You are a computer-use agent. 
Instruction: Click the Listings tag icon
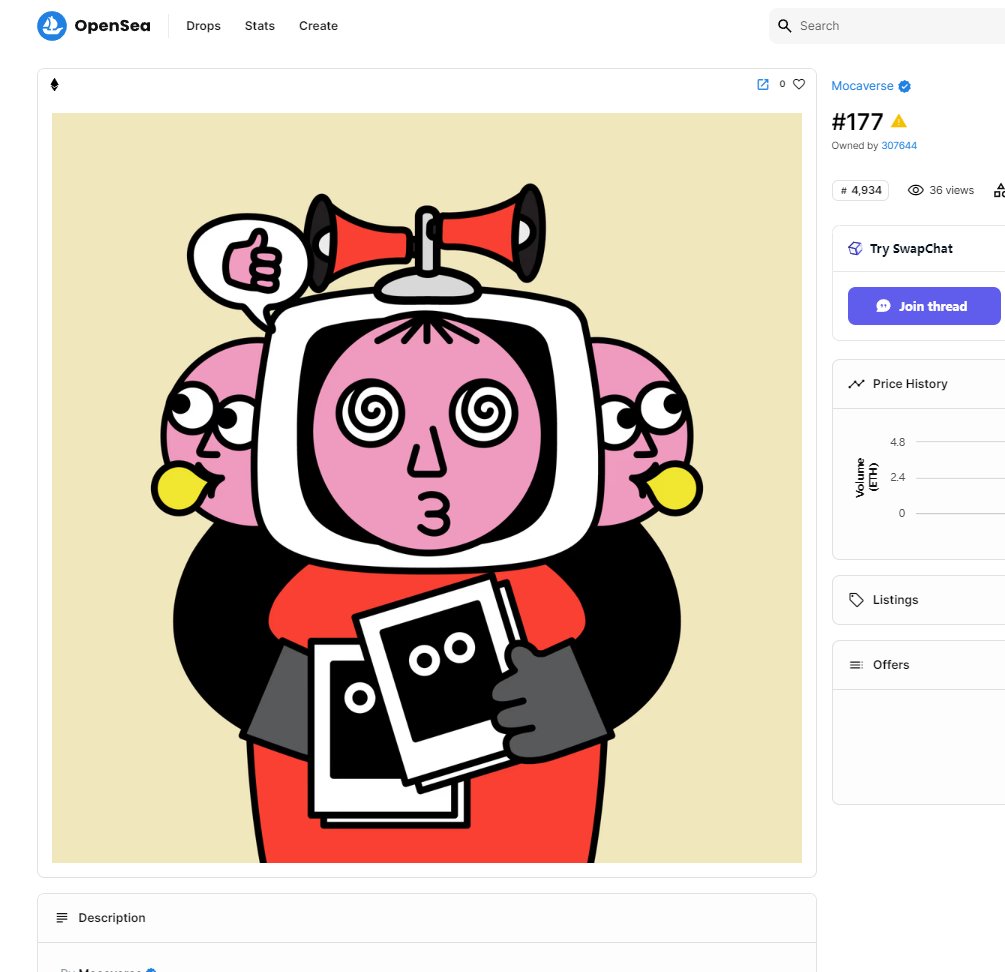point(856,600)
